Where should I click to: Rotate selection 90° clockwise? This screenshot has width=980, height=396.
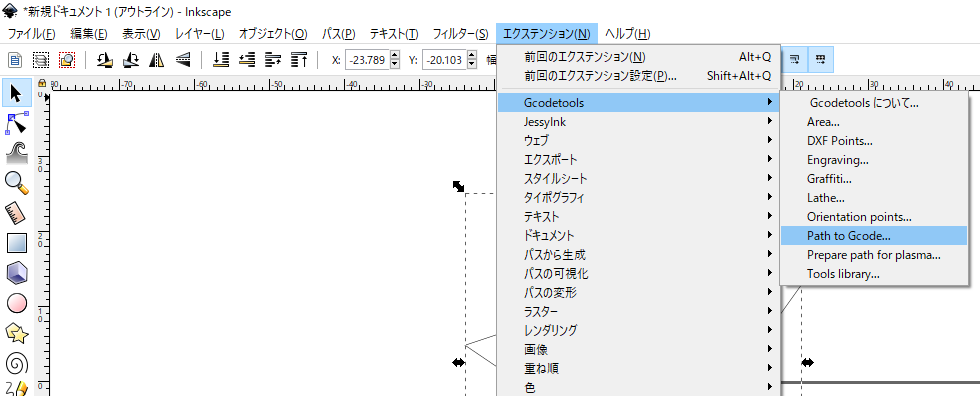[131, 60]
